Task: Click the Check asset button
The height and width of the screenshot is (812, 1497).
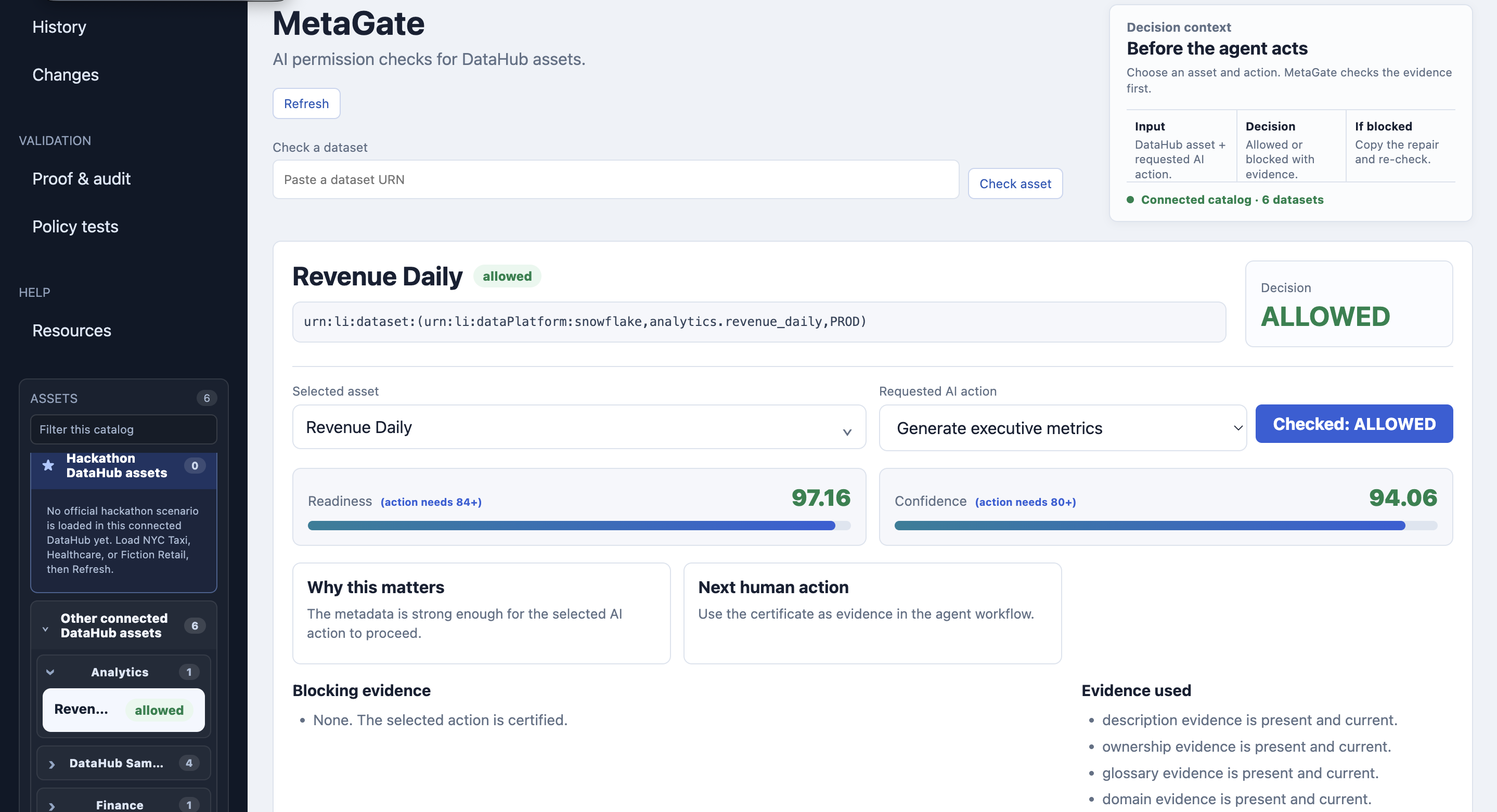Action: pos(1015,184)
